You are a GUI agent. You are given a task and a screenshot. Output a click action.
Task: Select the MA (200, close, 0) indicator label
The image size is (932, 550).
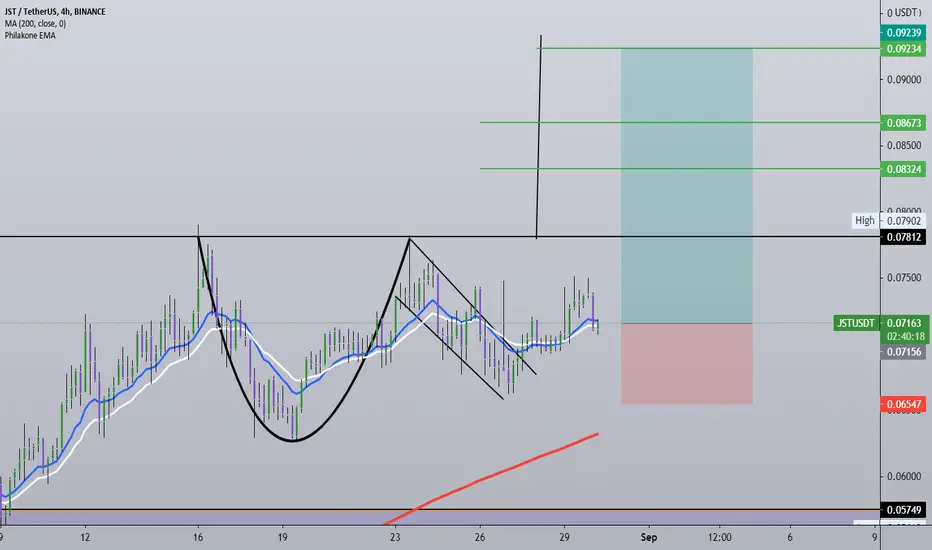click(36, 24)
